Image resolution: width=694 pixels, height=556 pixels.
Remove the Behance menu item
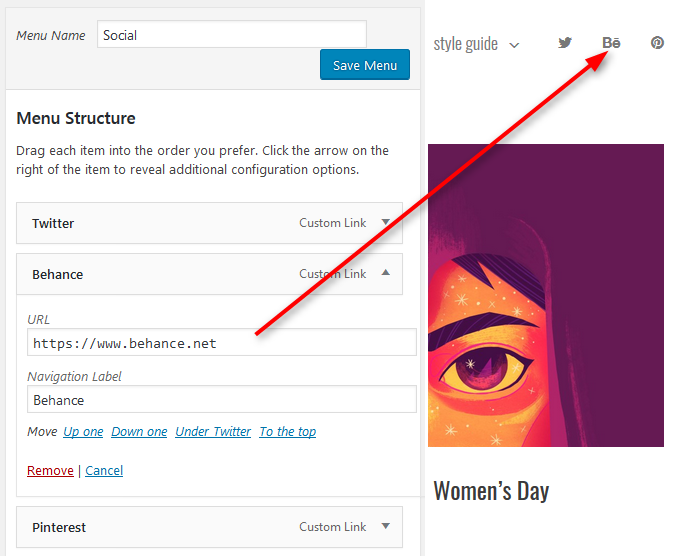(x=50, y=471)
